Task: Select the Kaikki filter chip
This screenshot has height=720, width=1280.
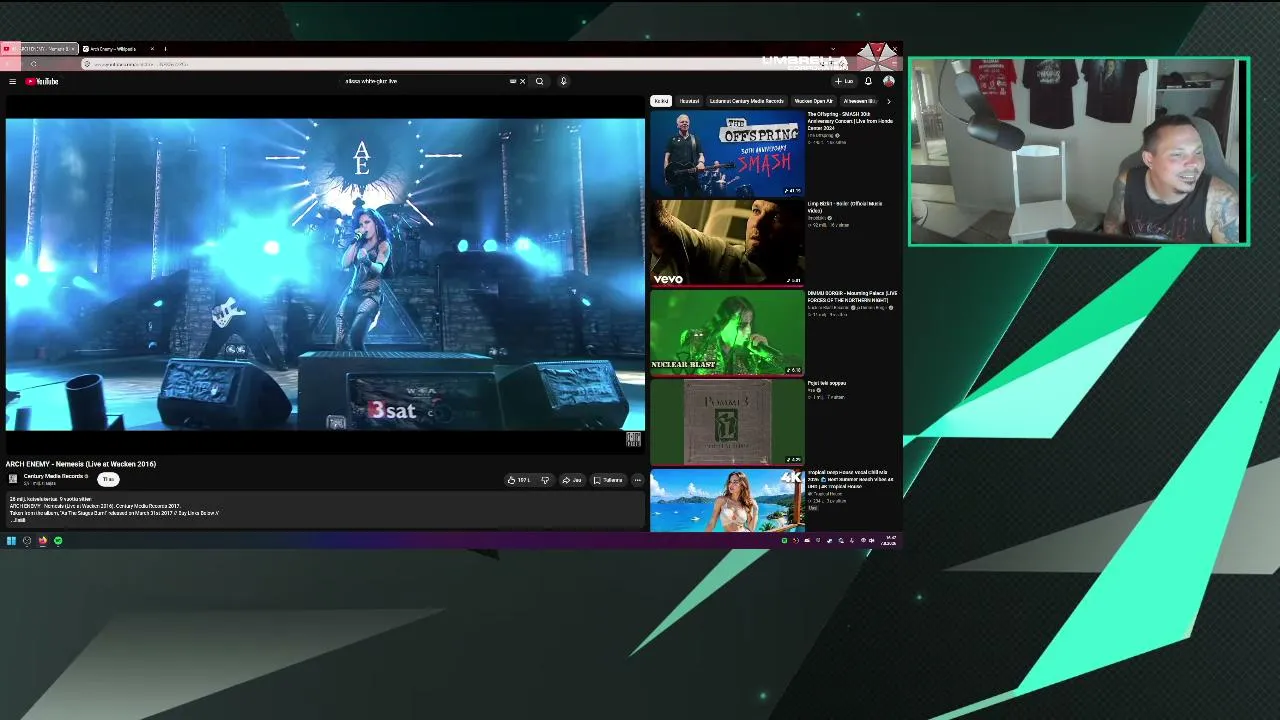Action: pyautogui.click(x=661, y=101)
